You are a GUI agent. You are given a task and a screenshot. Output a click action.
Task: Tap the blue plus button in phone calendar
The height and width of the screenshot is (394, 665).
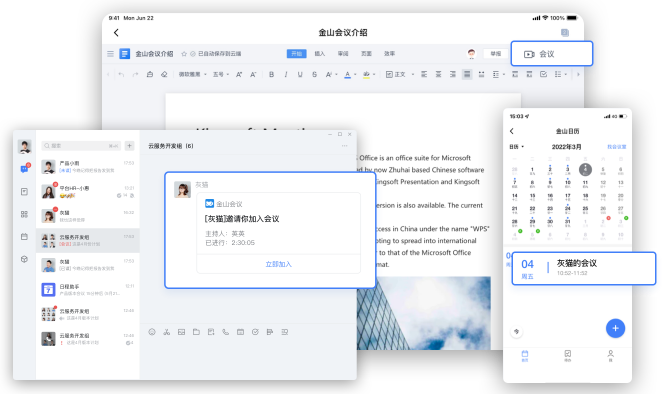(x=615, y=328)
